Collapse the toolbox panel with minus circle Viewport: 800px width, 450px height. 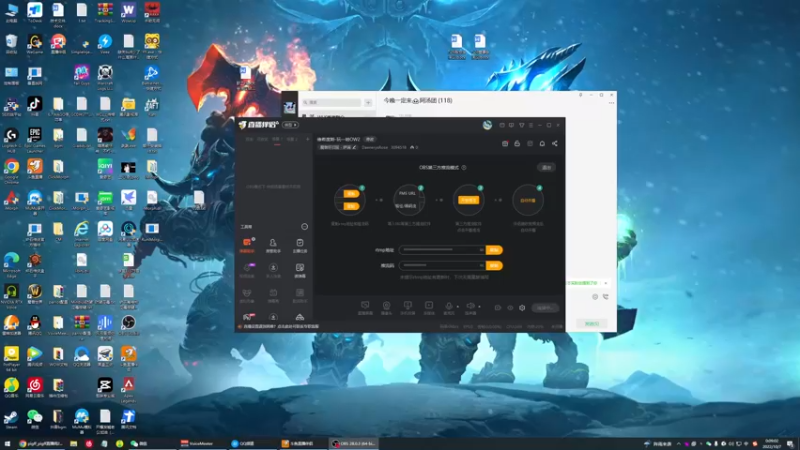(x=305, y=227)
